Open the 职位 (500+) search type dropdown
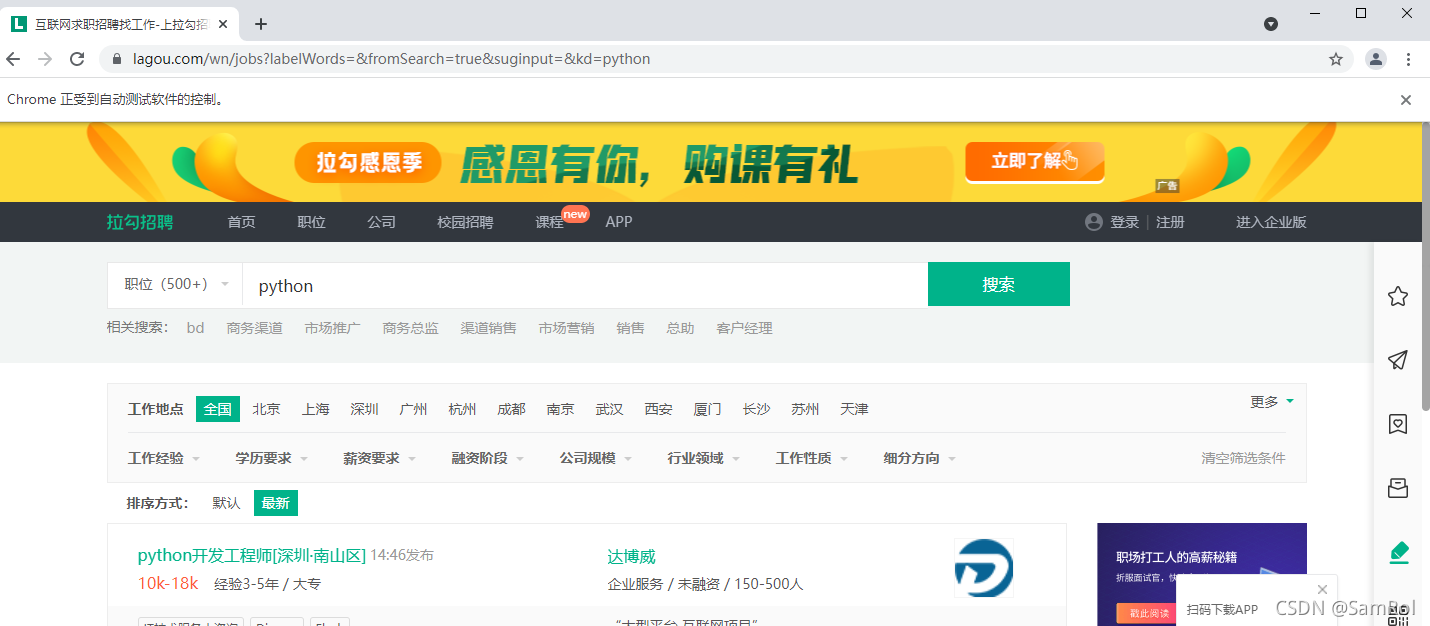 (x=175, y=285)
